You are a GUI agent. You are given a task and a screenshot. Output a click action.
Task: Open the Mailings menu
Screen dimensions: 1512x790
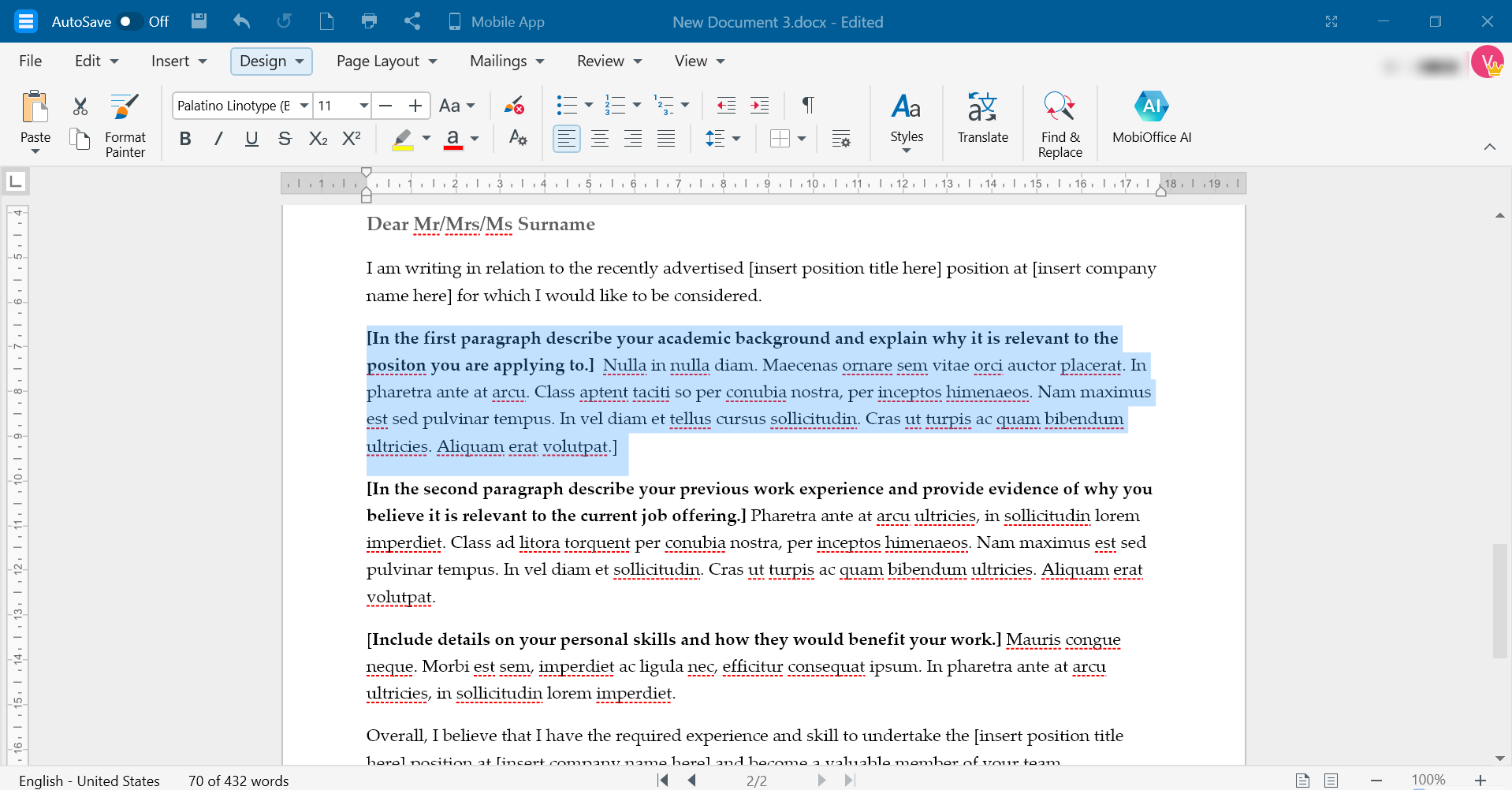[x=507, y=61]
